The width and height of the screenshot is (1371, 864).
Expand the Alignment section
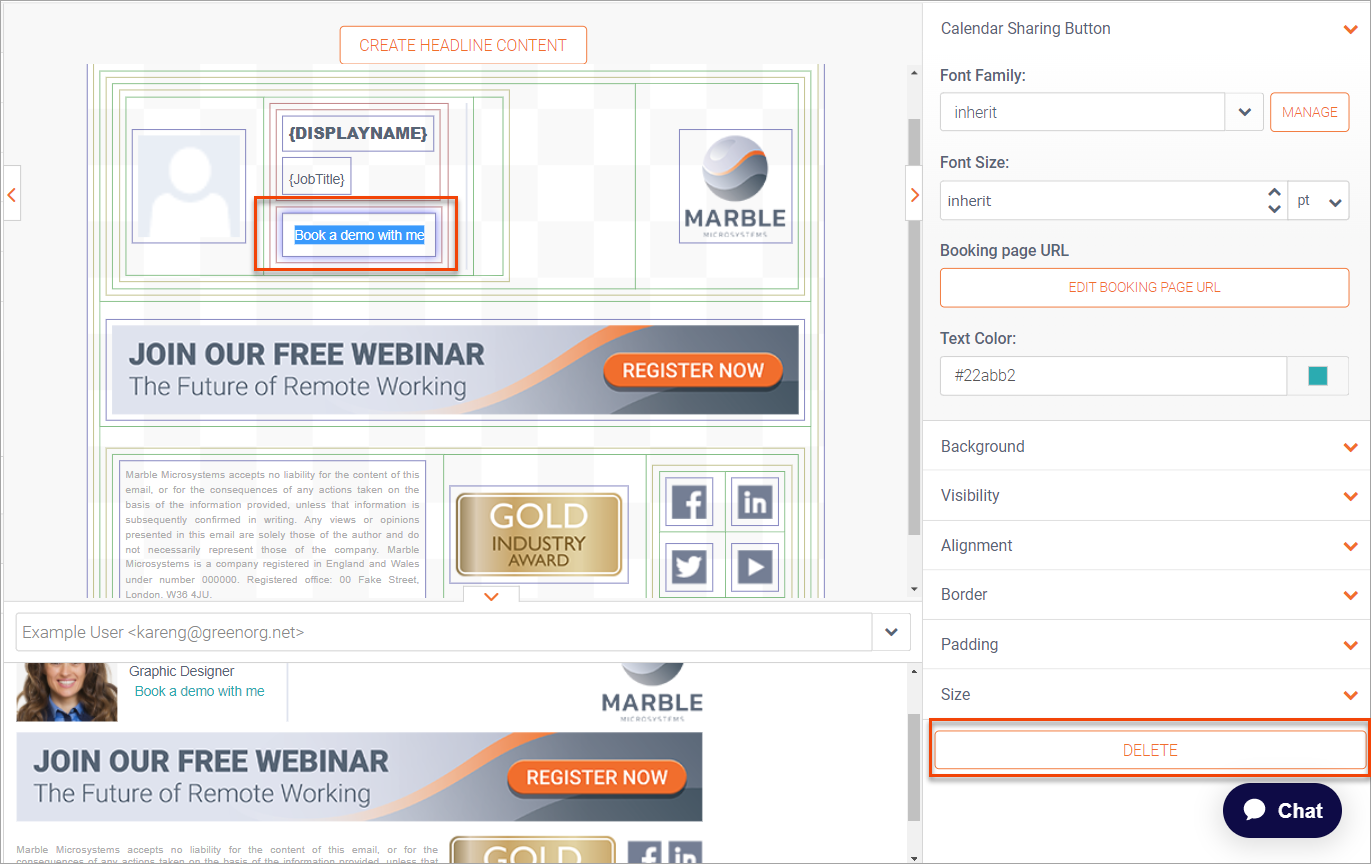click(1146, 545)
